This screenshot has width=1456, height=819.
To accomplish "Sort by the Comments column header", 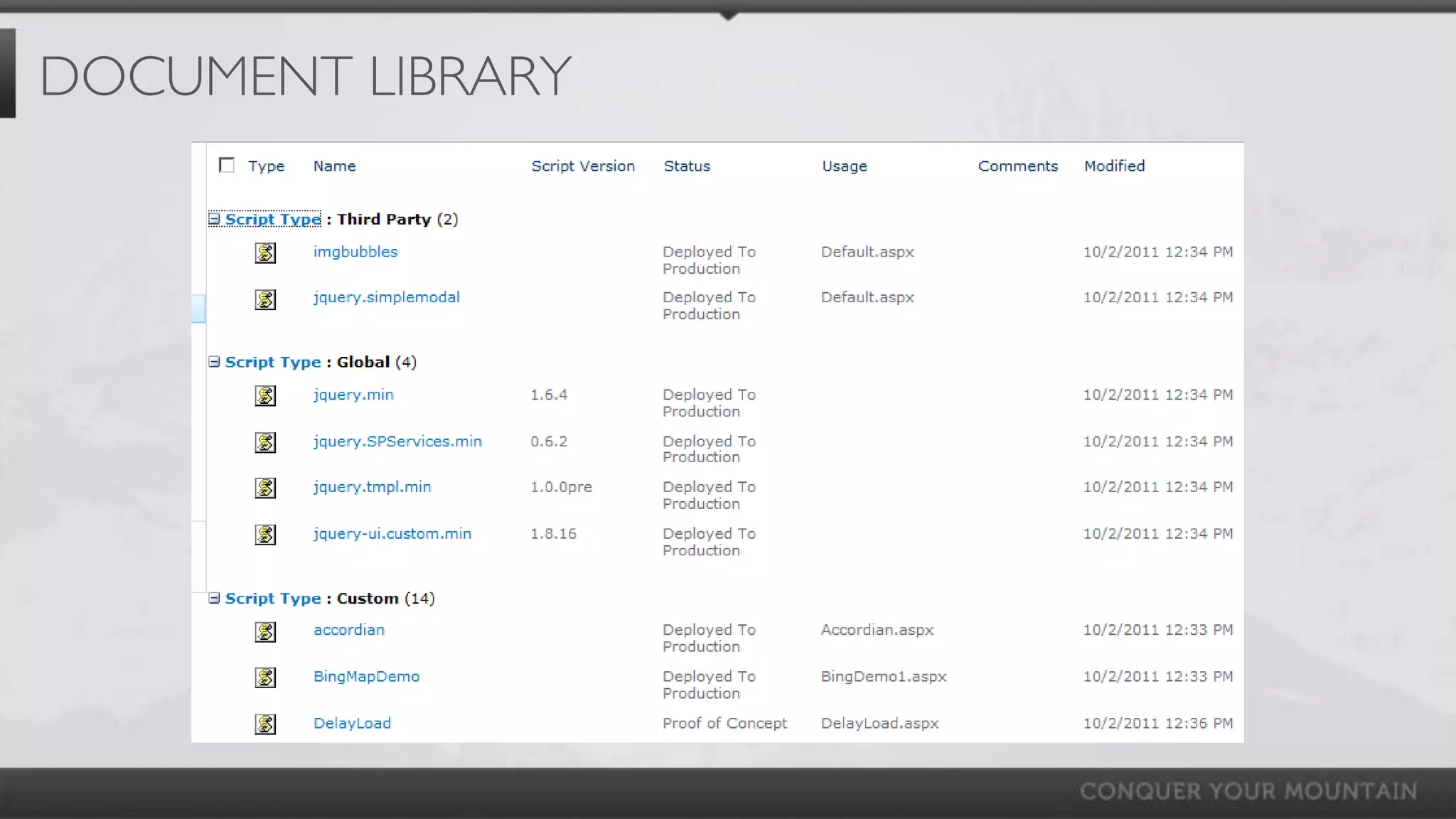I will (1018, 166).
